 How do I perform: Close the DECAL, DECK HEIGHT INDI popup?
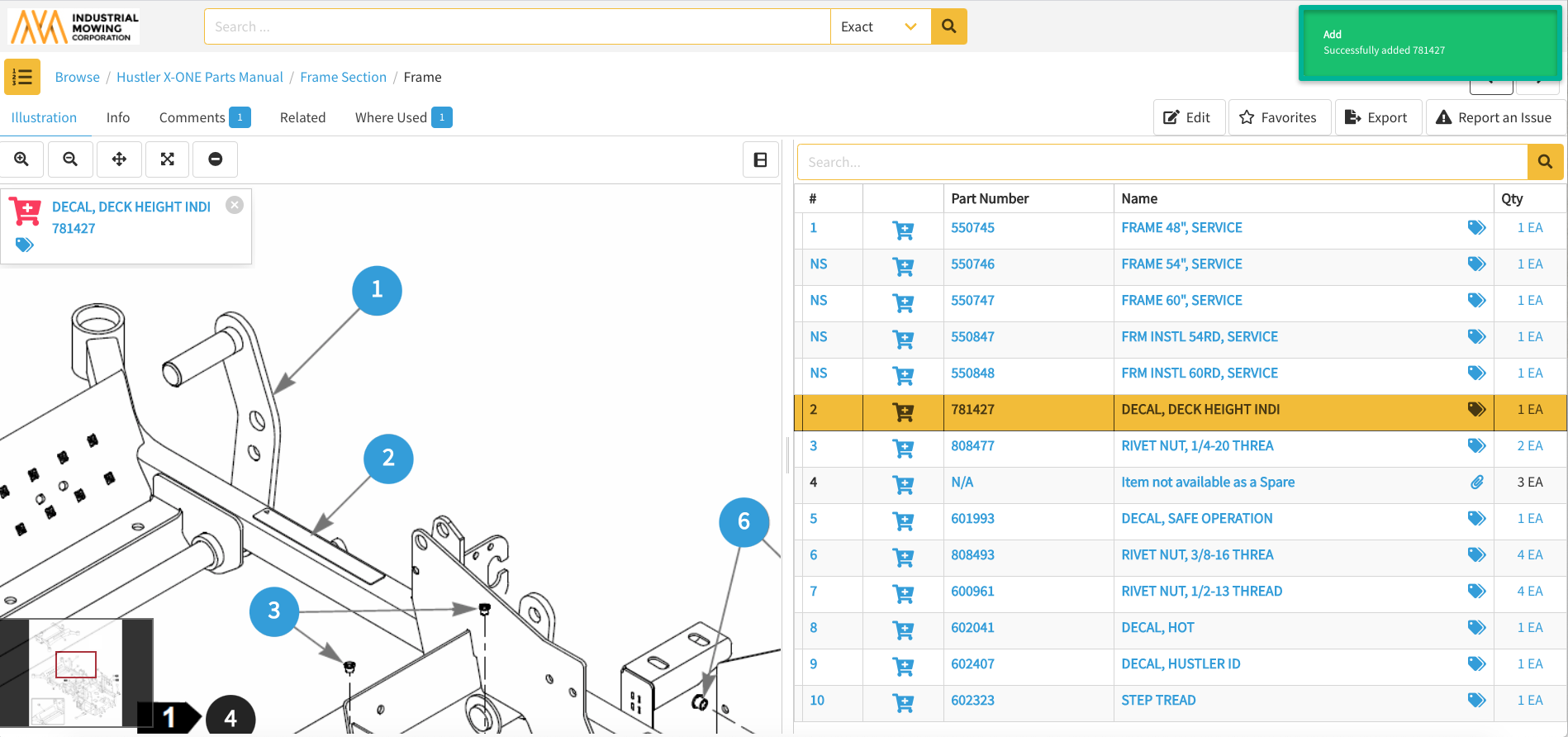235,205
